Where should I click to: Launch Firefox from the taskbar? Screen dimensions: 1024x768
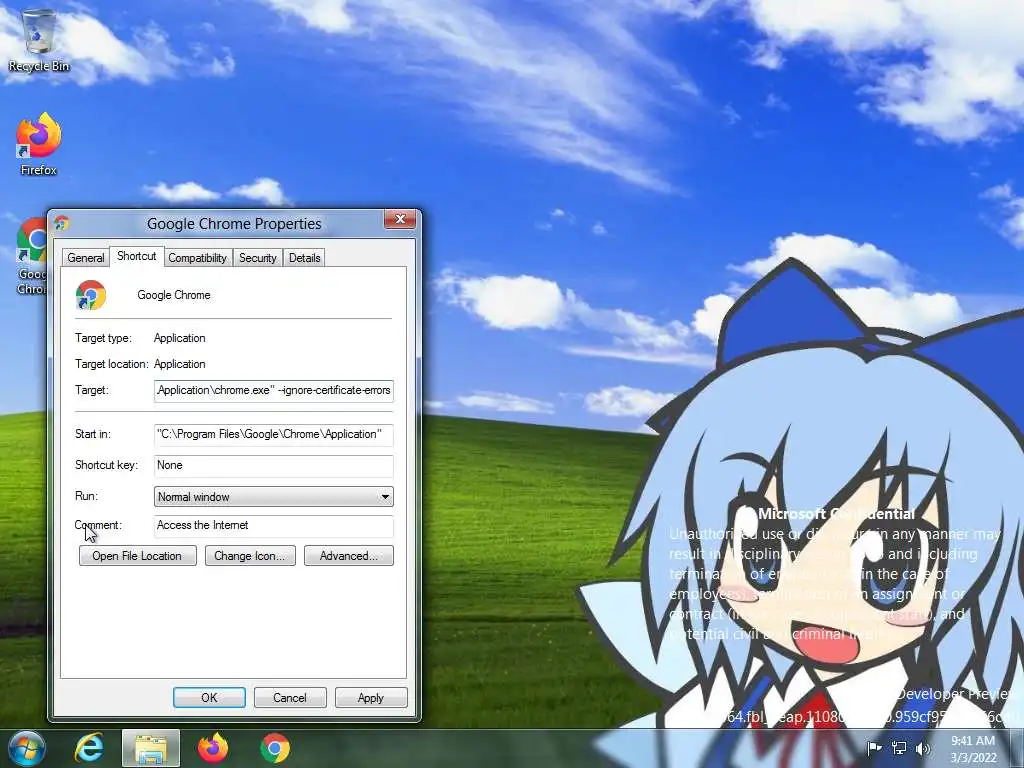pos(213,748)
